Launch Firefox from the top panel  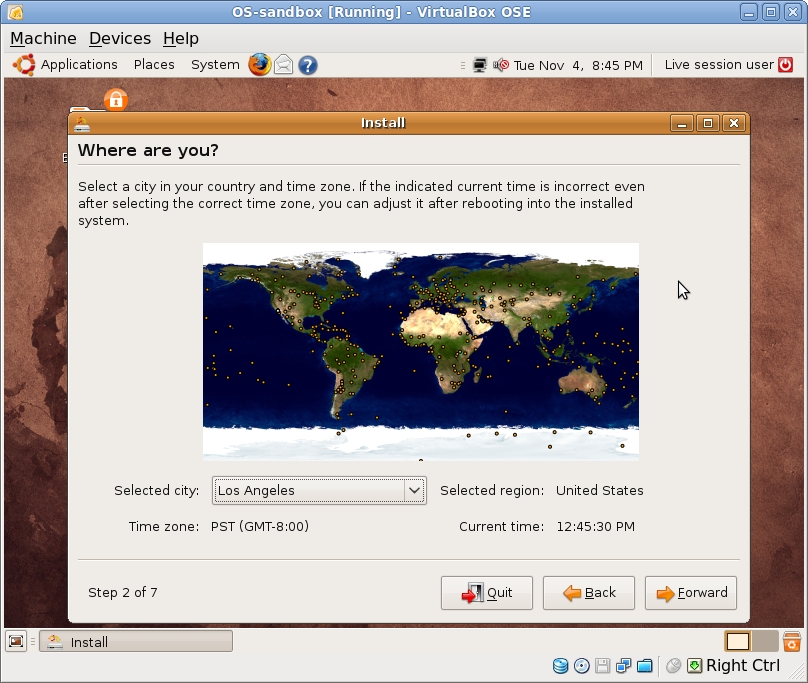pos(260,65)
